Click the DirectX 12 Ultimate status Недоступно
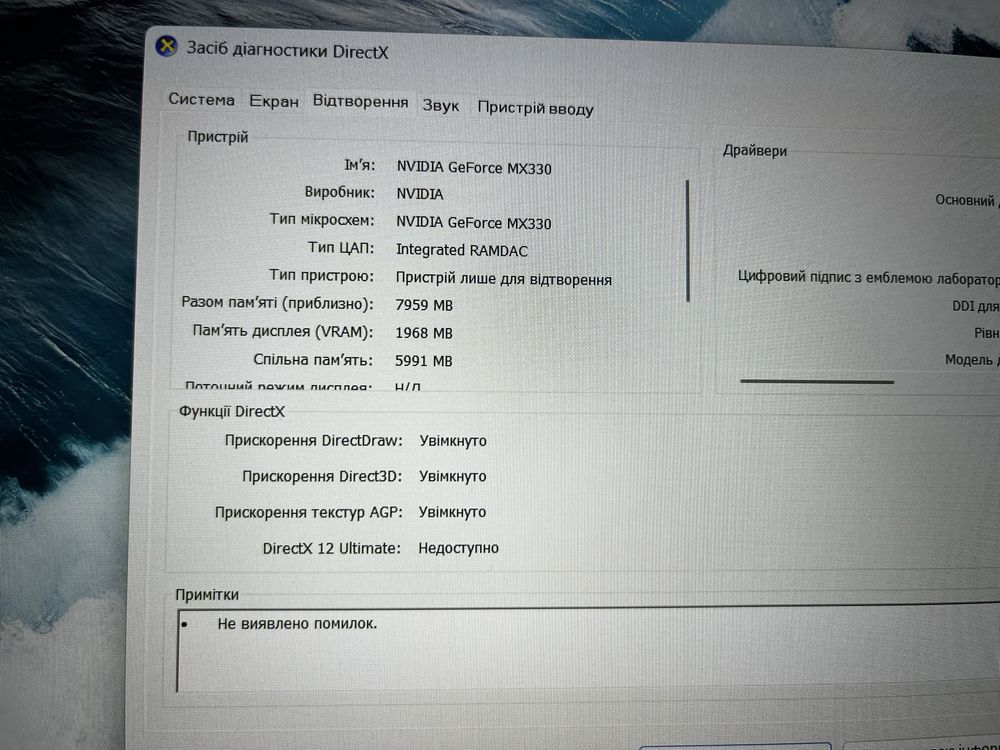This screenshot has height=750, width=1000. pos(459,548)
